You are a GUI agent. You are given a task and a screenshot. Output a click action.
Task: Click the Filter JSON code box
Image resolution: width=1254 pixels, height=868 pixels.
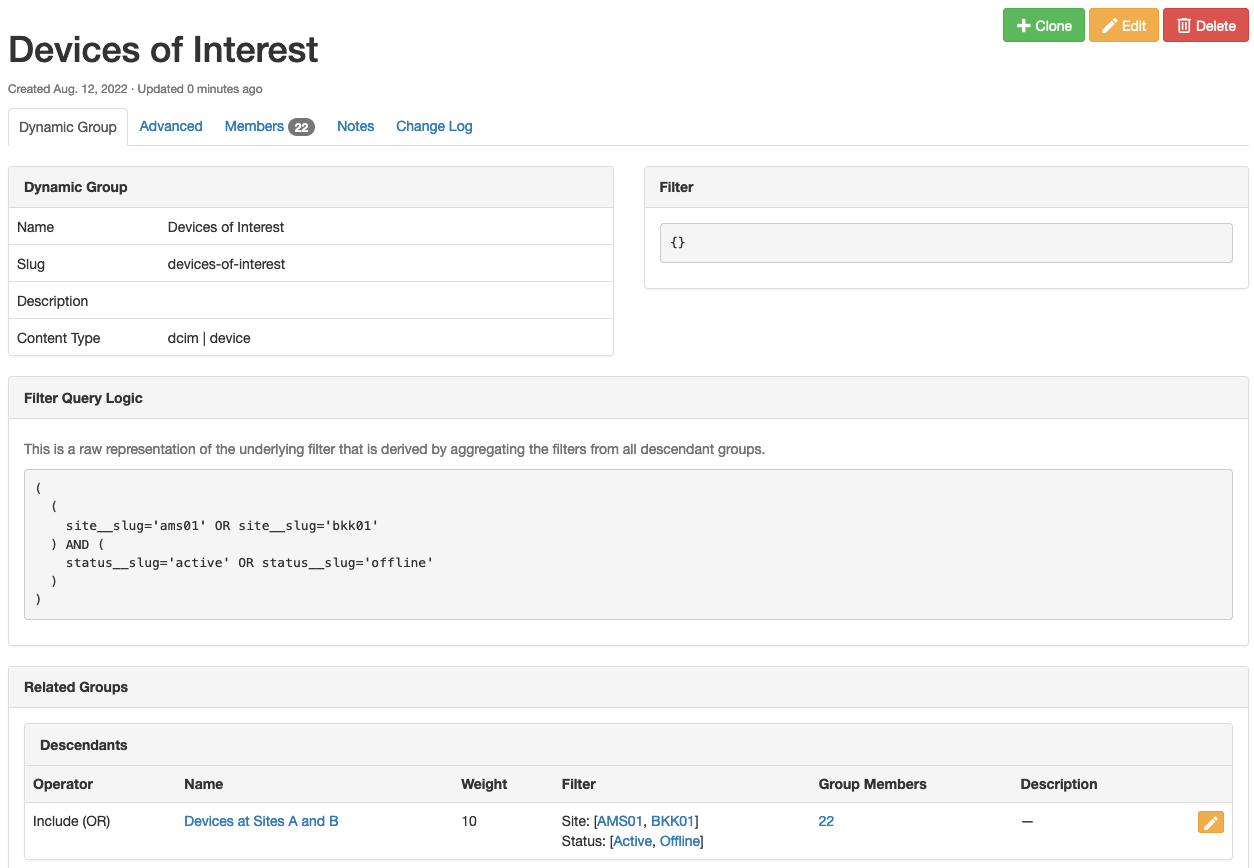945,243
